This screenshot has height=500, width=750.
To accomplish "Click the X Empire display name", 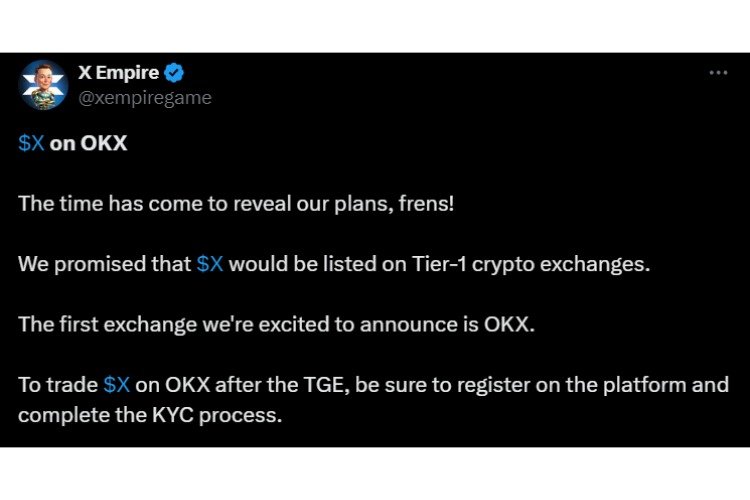I will click(x=119, y=73).
